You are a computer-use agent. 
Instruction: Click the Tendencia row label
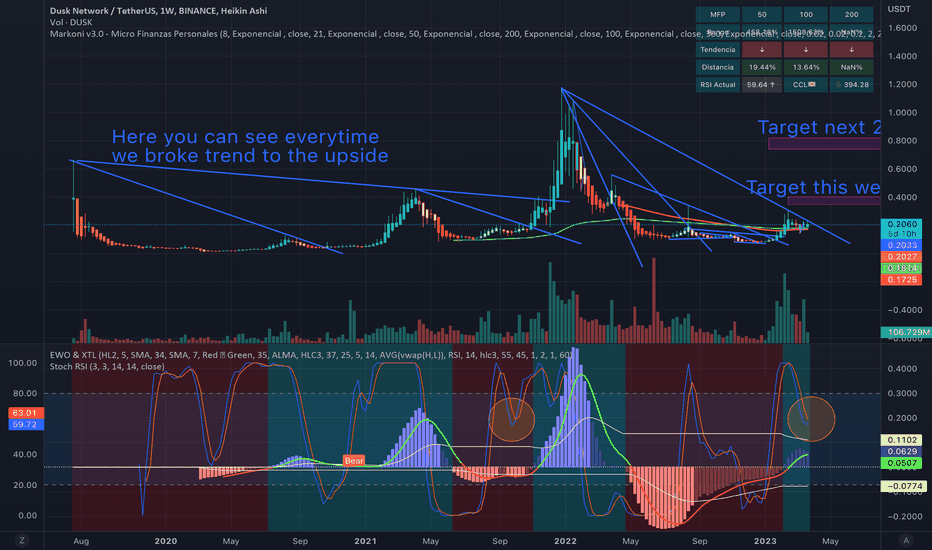tap(717, 49)
